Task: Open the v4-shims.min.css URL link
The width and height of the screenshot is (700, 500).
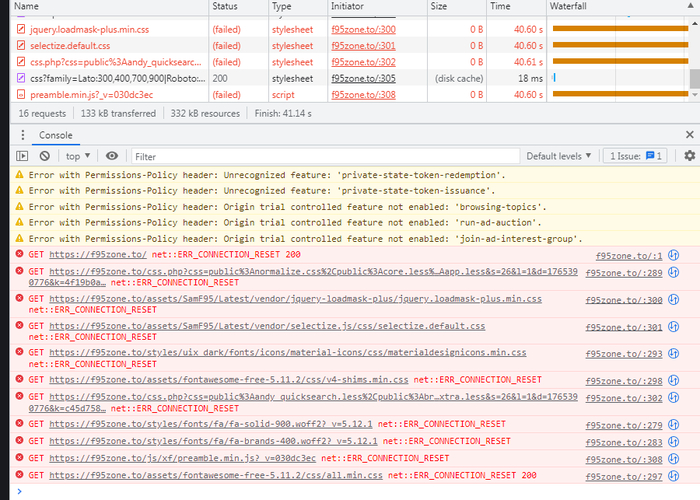Action: tap(229, 380)
